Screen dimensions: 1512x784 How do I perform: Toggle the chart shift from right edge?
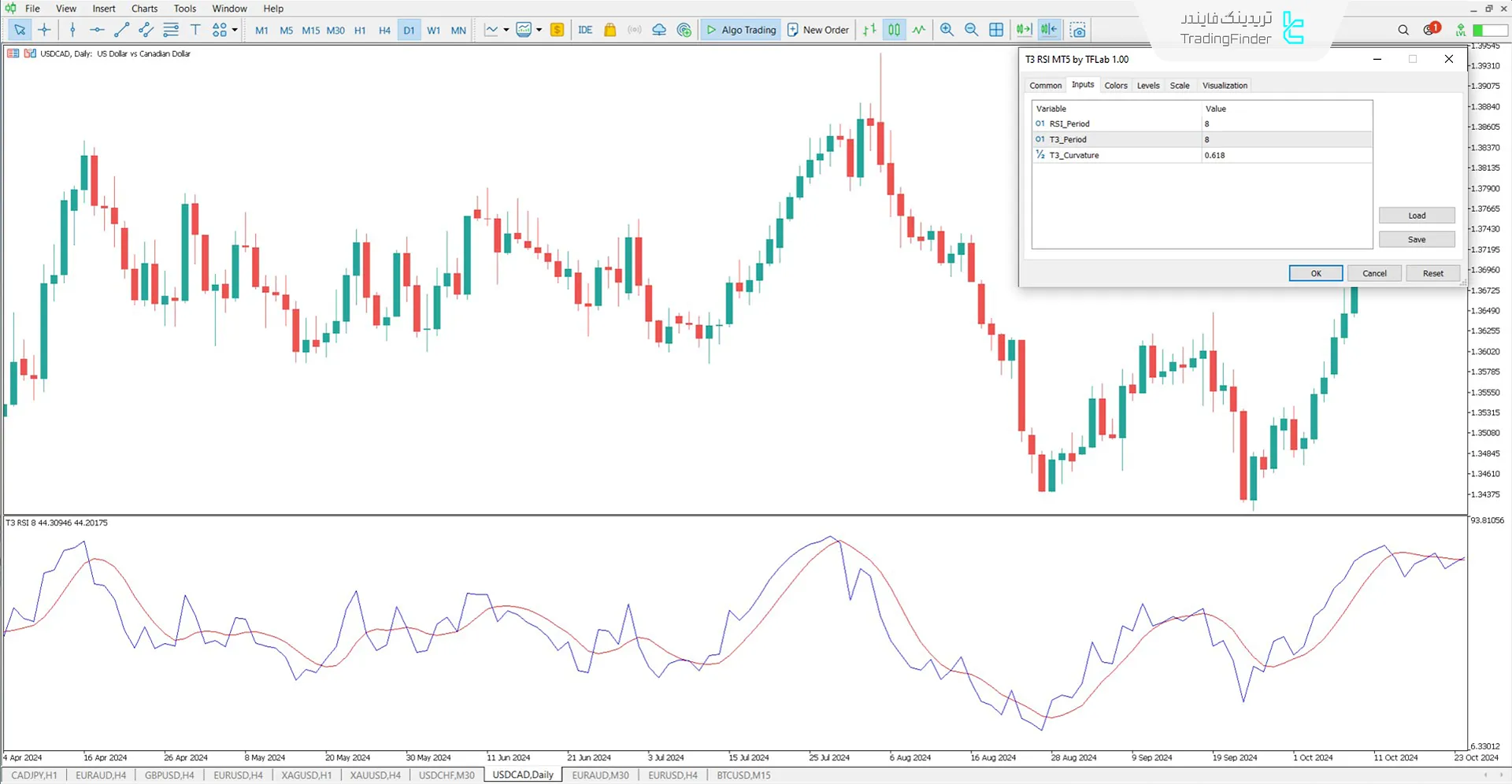click(1049, 29)
